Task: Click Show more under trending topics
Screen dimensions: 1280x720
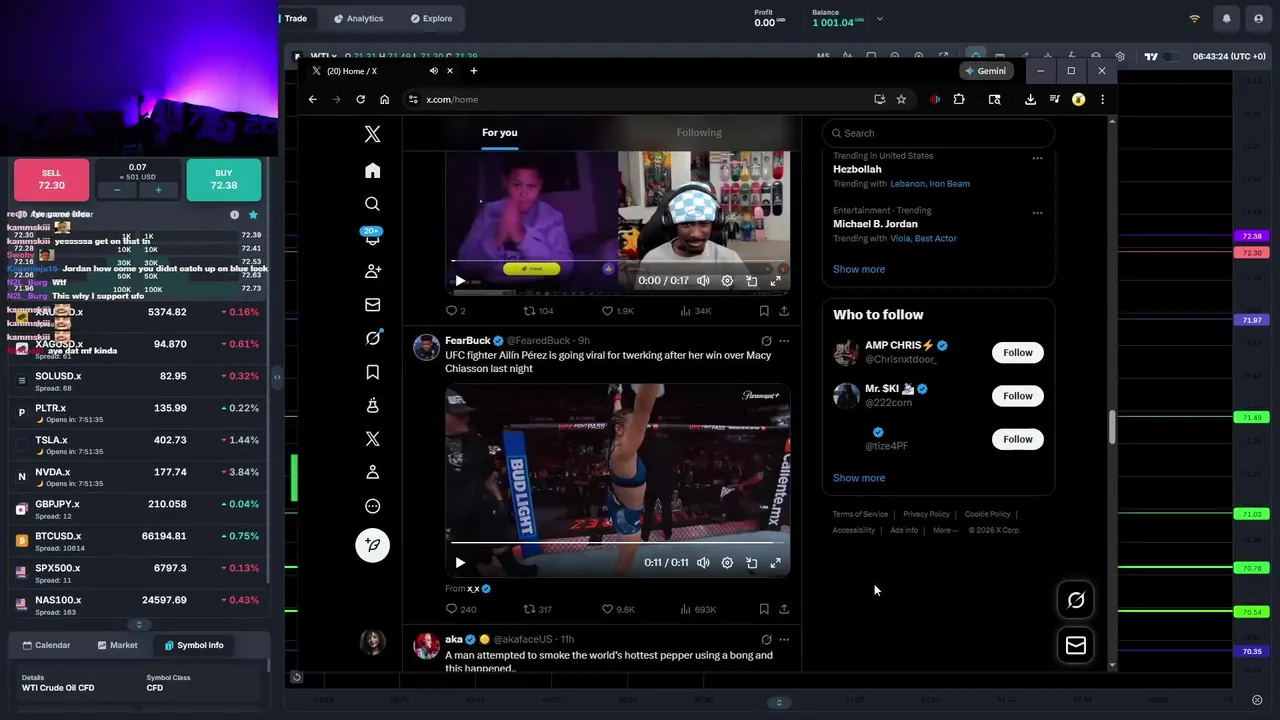Action: (859, 269)
